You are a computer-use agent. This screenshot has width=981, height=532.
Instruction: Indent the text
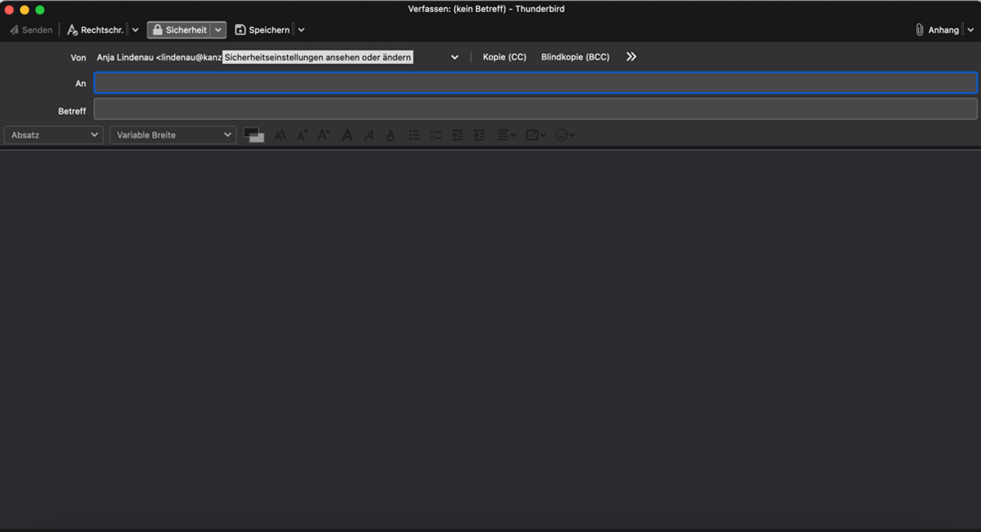click(x=479, y=135)
